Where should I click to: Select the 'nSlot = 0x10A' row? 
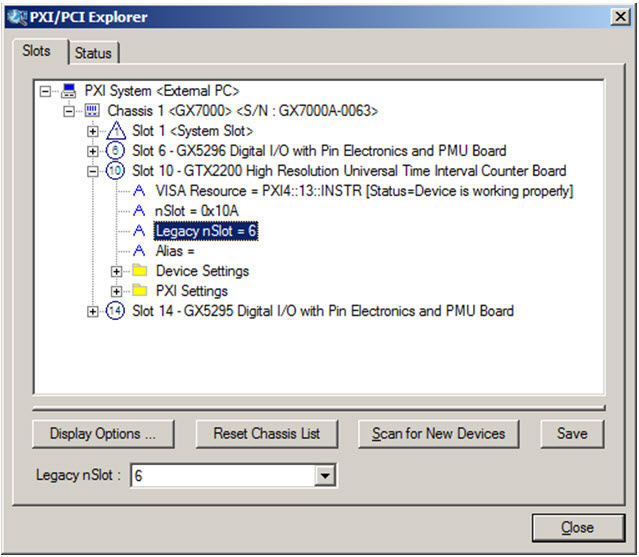coord(197,211)
